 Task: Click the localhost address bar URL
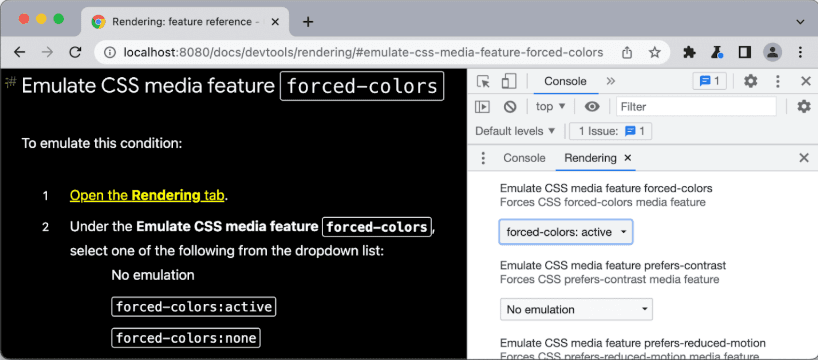(x=363, y=52)
